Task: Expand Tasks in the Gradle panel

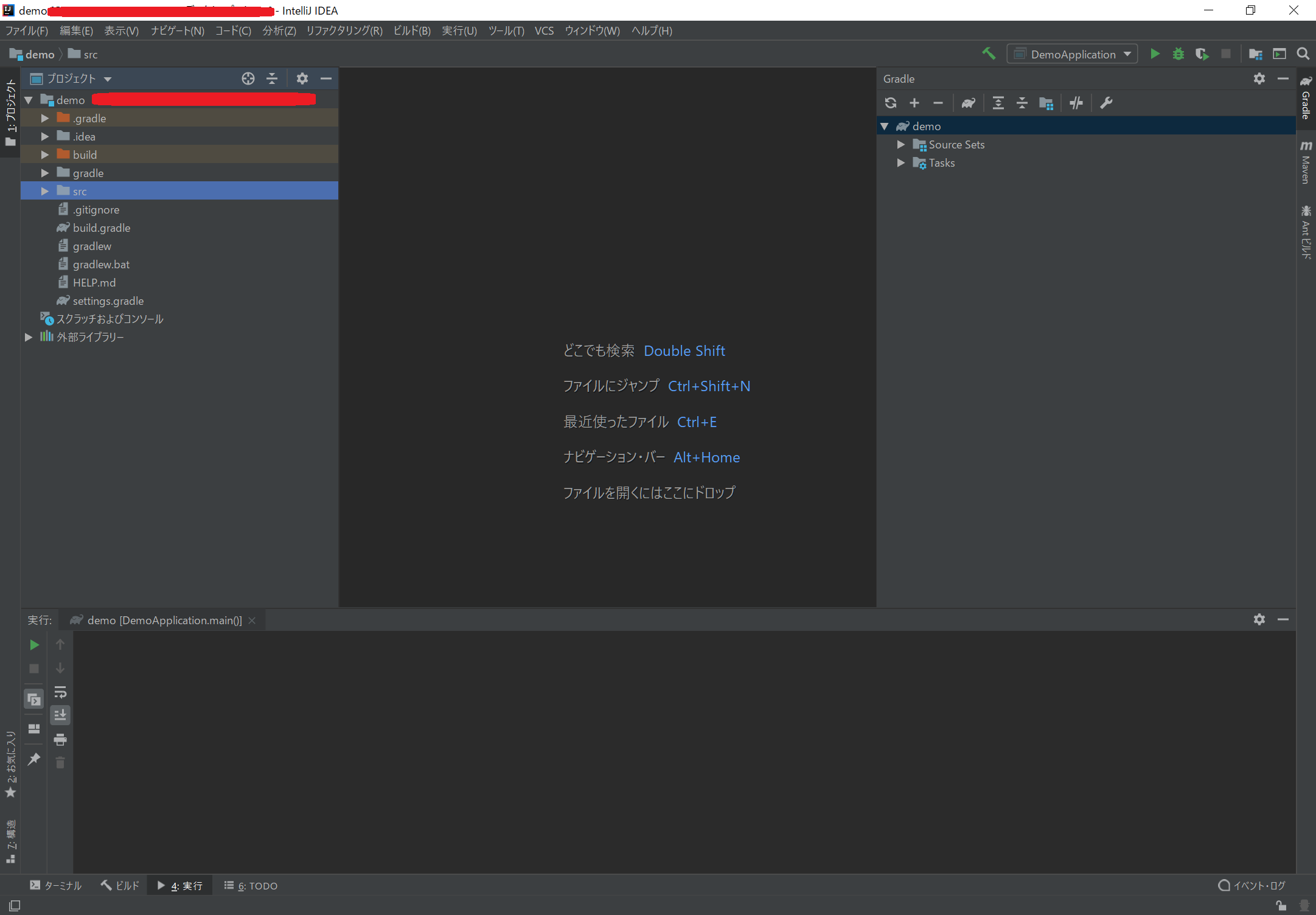Action: (x=901, y=162)
